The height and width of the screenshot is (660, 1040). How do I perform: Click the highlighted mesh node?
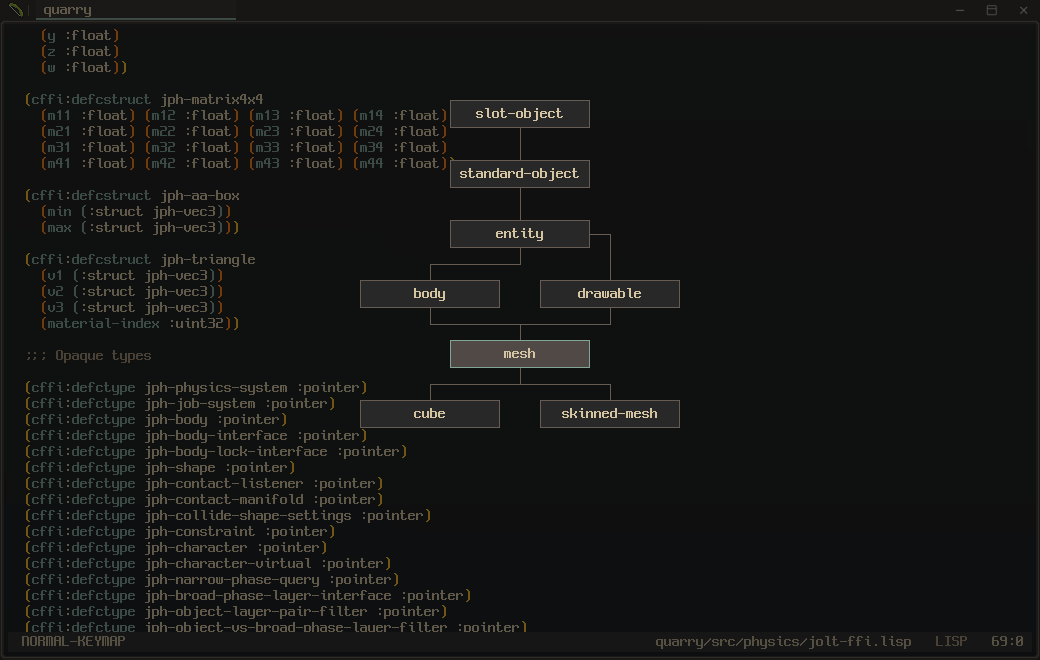(519, 354)
